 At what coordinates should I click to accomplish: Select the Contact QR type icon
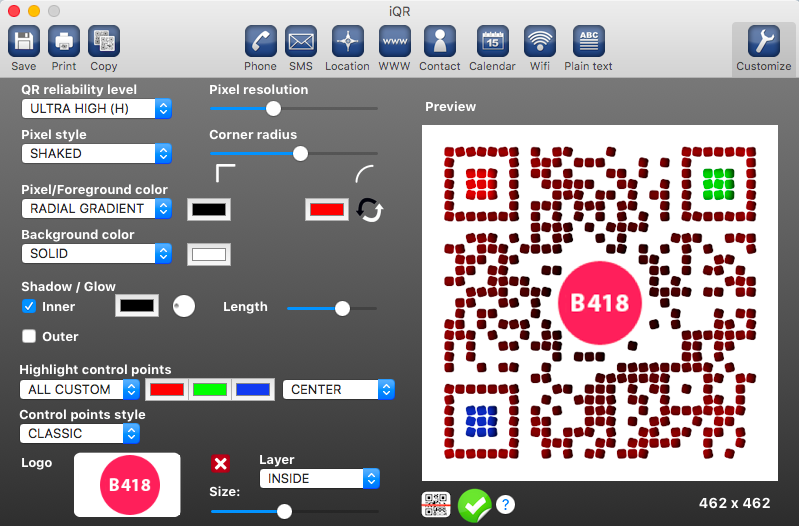(440, 41)
